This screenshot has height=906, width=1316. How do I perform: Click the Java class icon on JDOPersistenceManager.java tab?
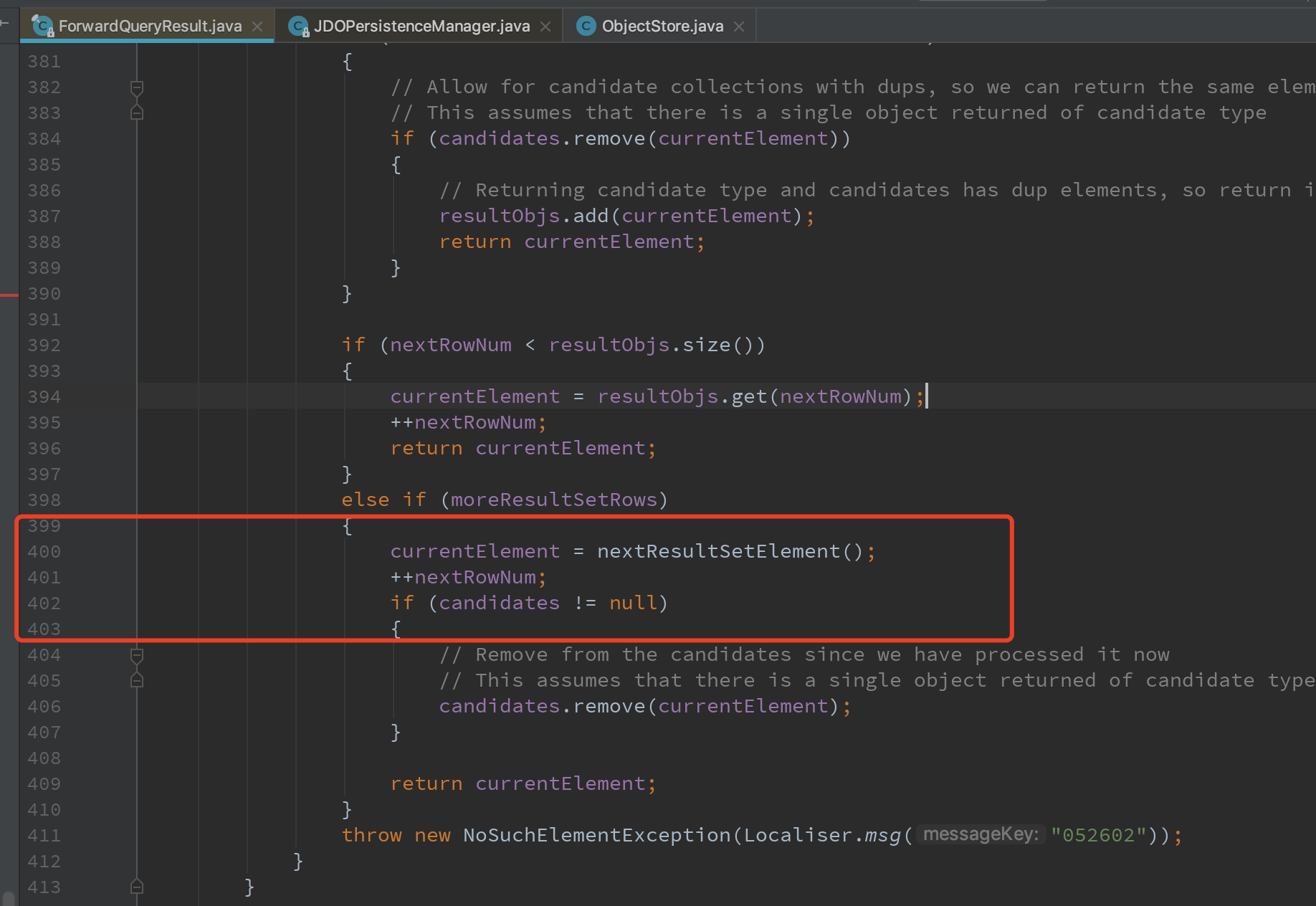point(297,25)
